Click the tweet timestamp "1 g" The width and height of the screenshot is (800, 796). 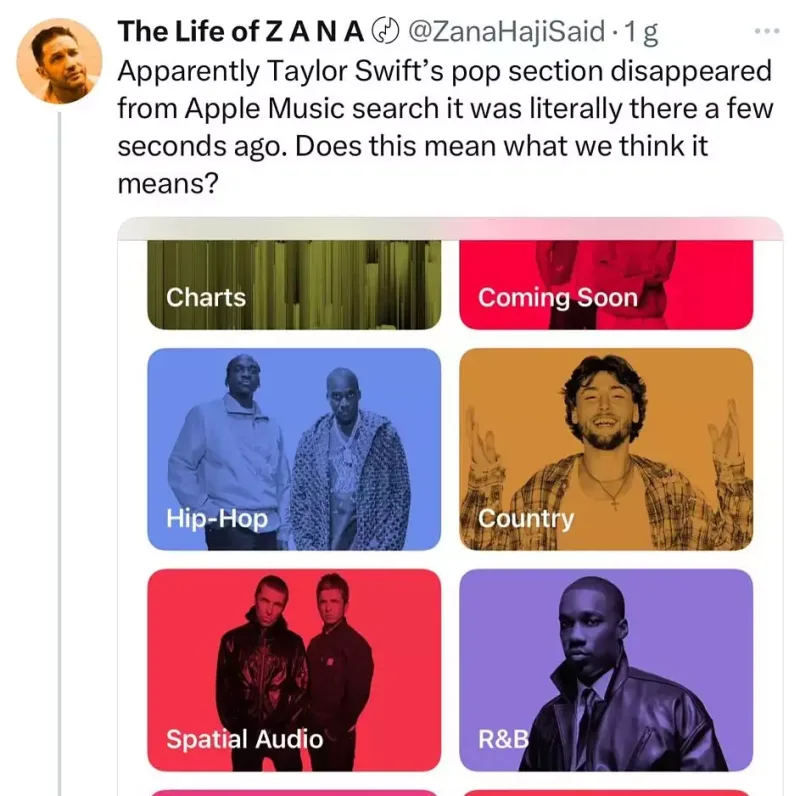pyautogui.click(x=641, y=32)
